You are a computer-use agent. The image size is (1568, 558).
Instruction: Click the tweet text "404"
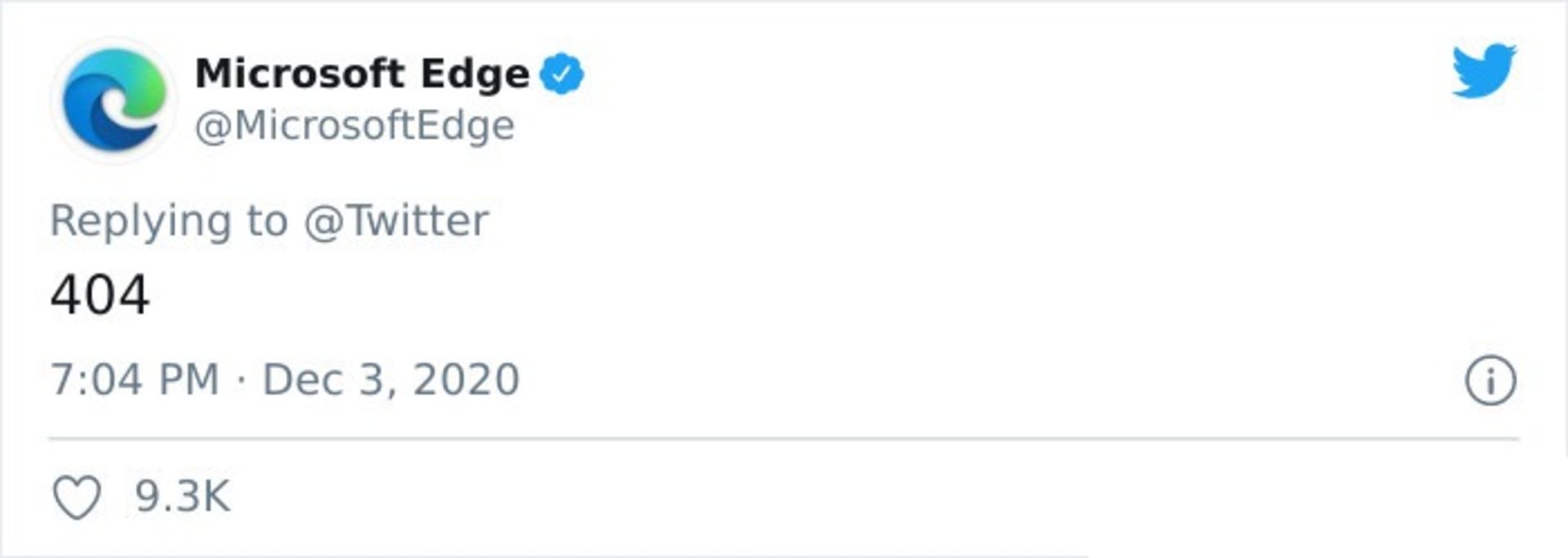pos(100,295)
